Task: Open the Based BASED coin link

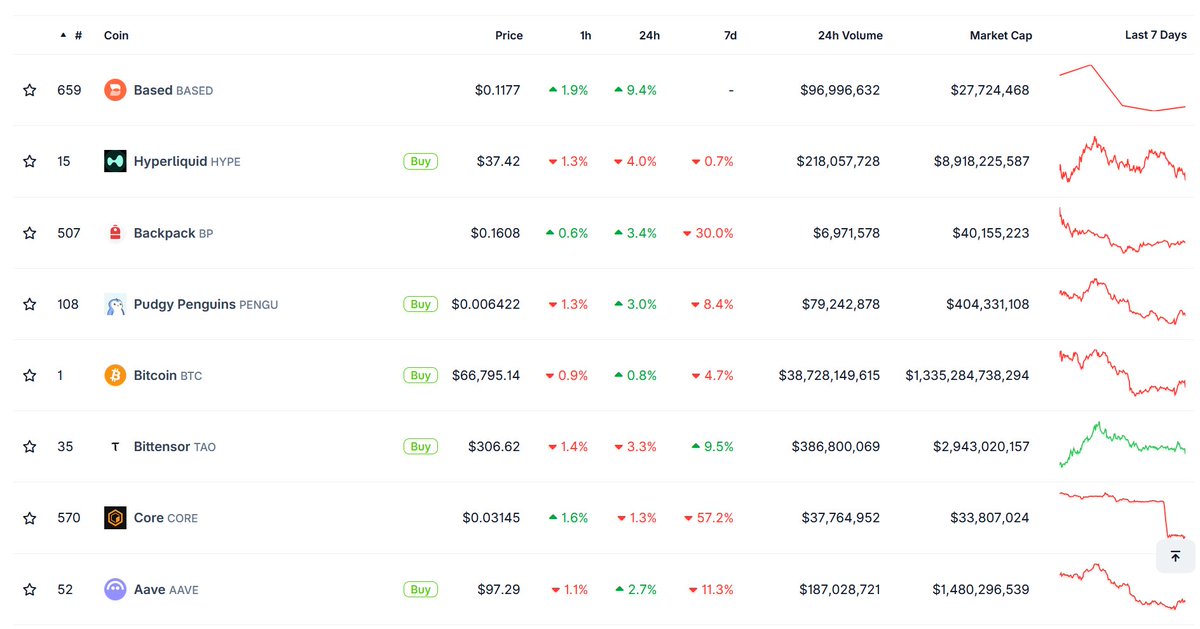Action: click(173, 90)
